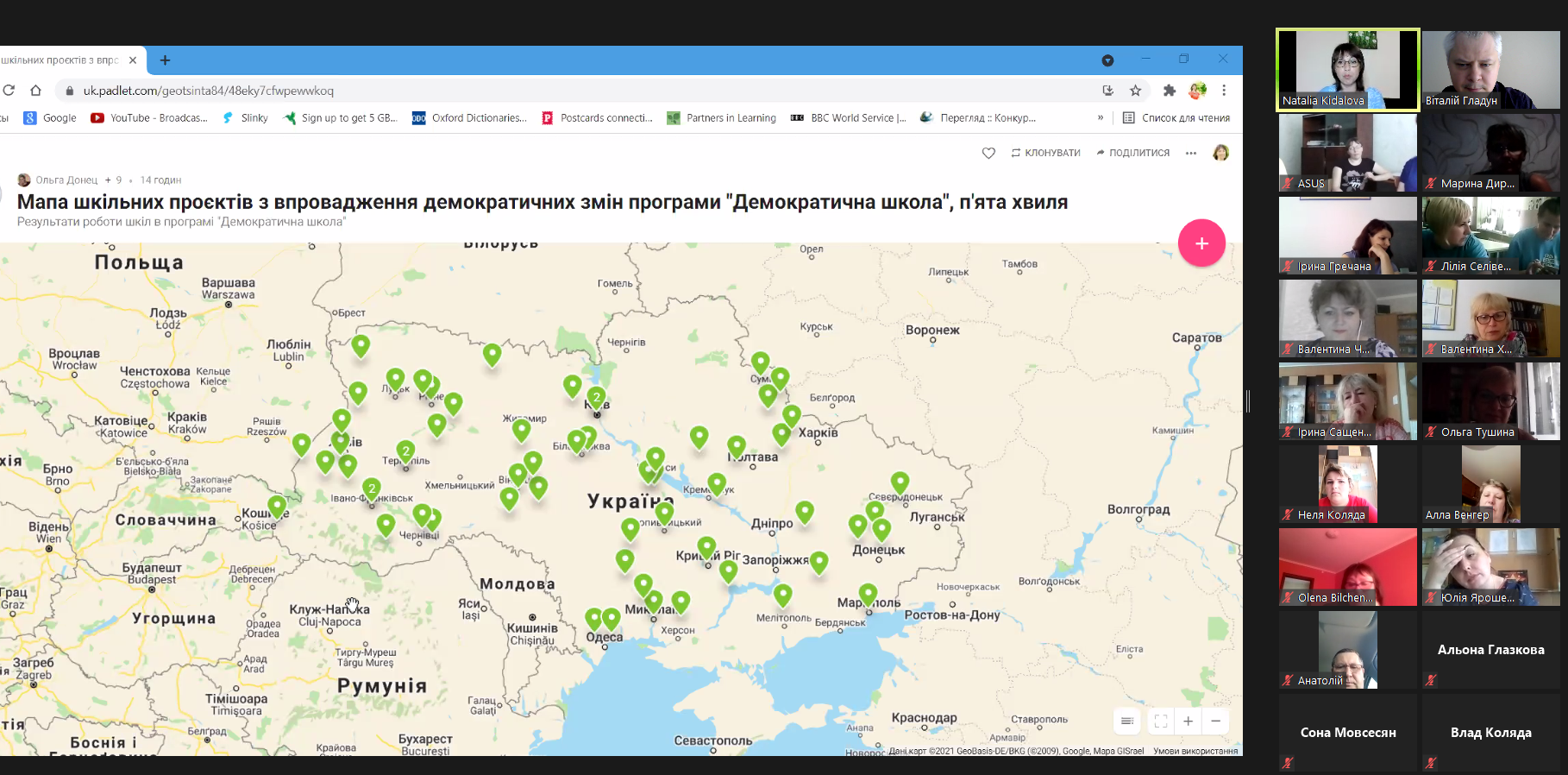Click Умови використання map terms link

point(1195,751)
